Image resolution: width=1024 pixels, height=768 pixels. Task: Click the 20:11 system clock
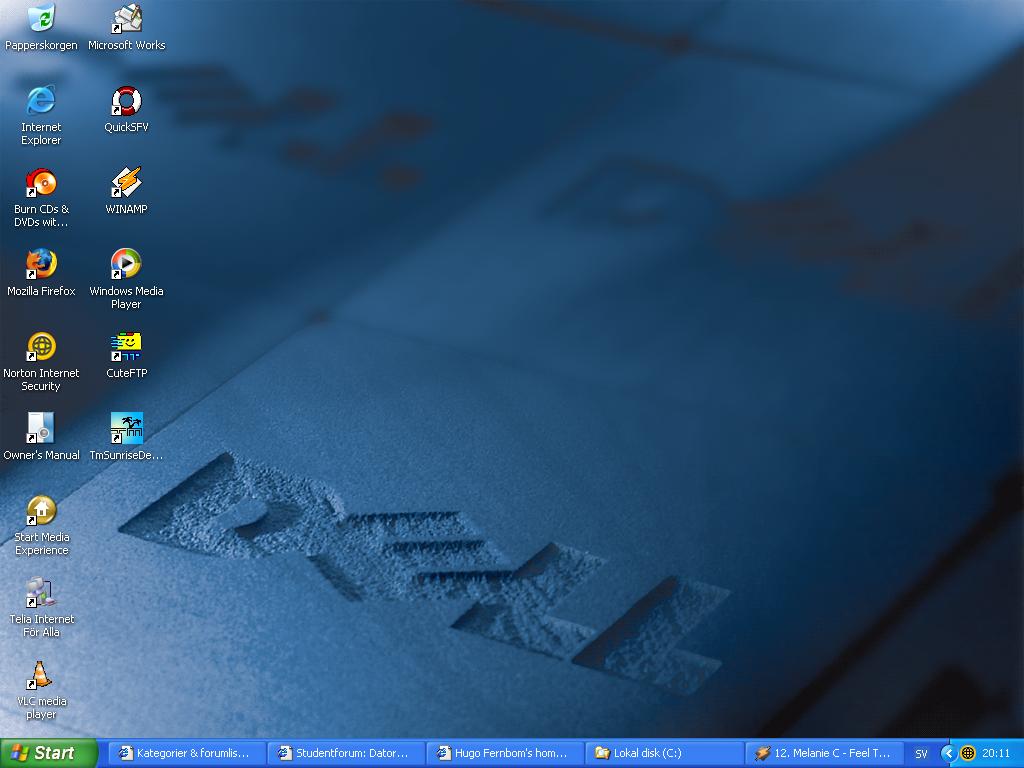(x=996, y=753)
